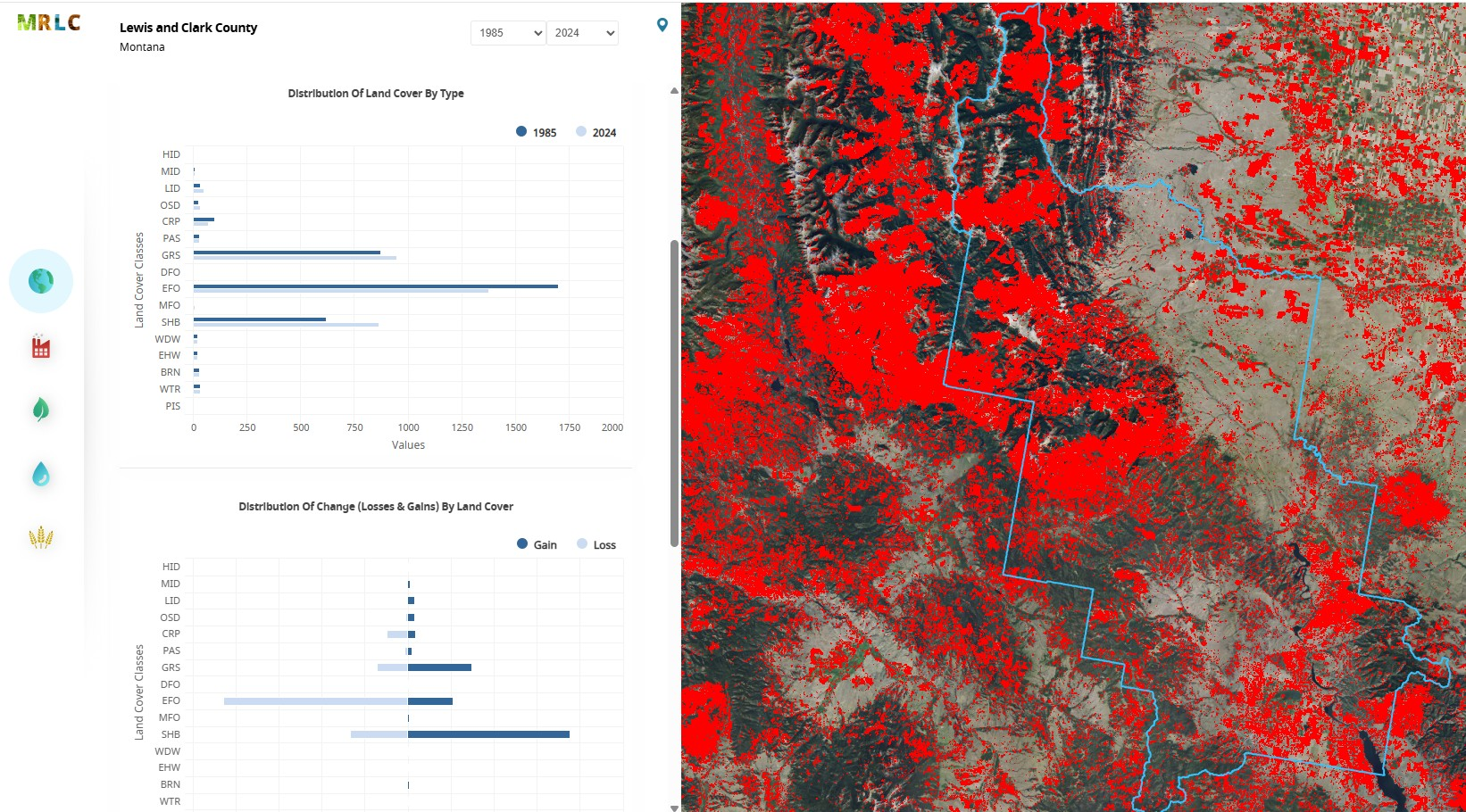Image resolution: width=1466 pixels, height=812 pixels.
Task: Click the map location pin icon
Action: tap(662, 25)
